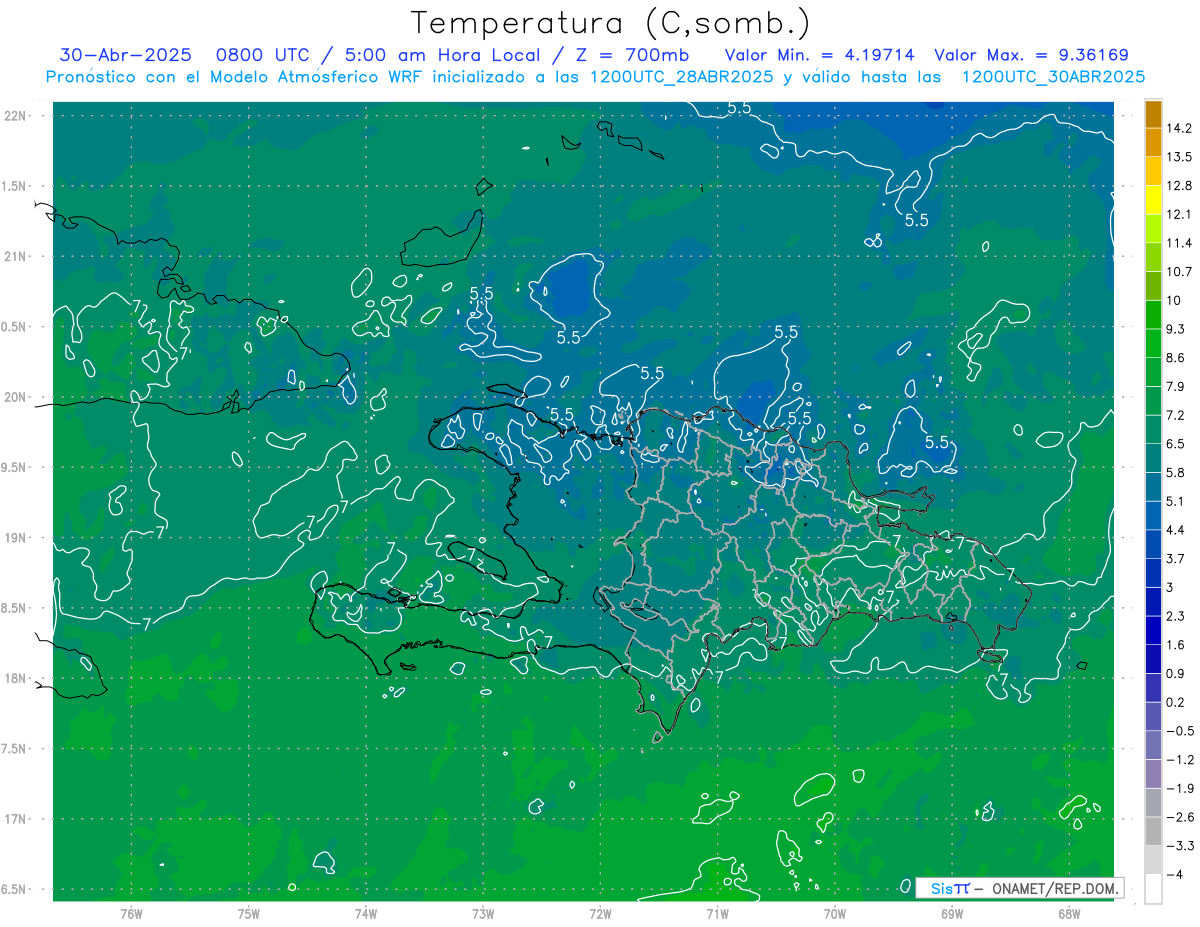Click the "18N" latitude axis label

tap(17, 678)
